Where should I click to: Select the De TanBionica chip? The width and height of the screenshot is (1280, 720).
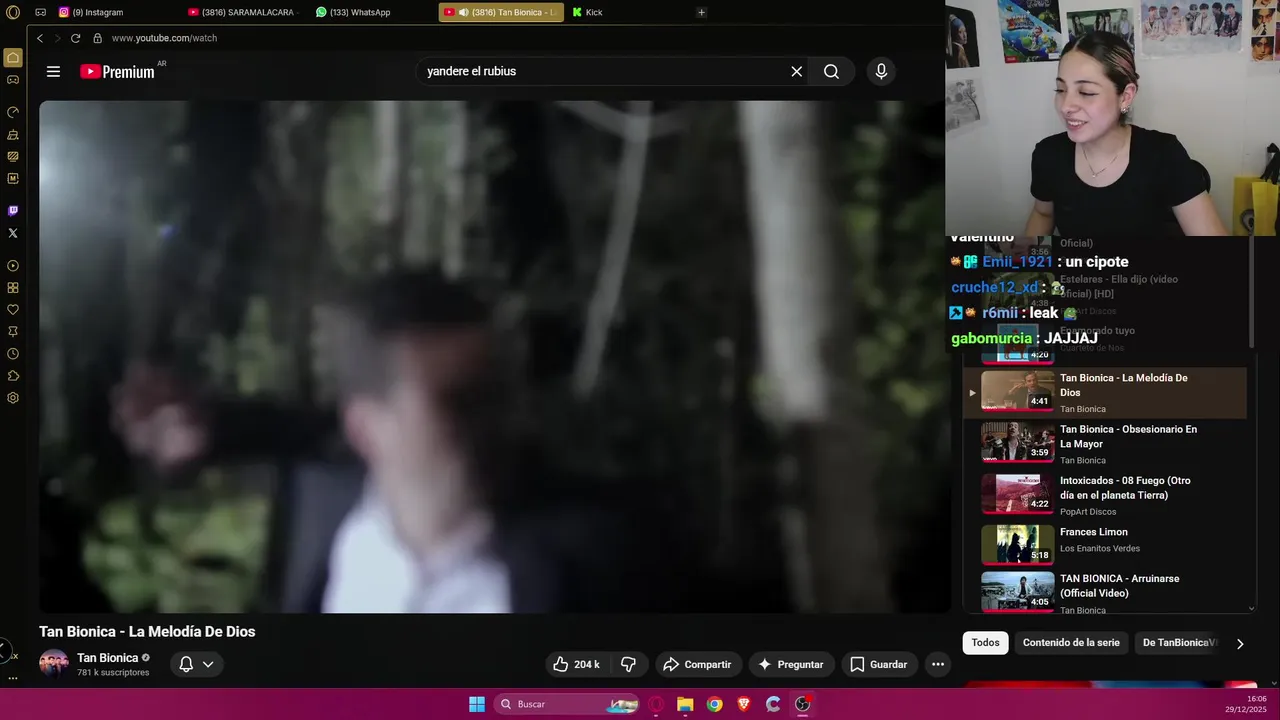[x=1180, y=643]
